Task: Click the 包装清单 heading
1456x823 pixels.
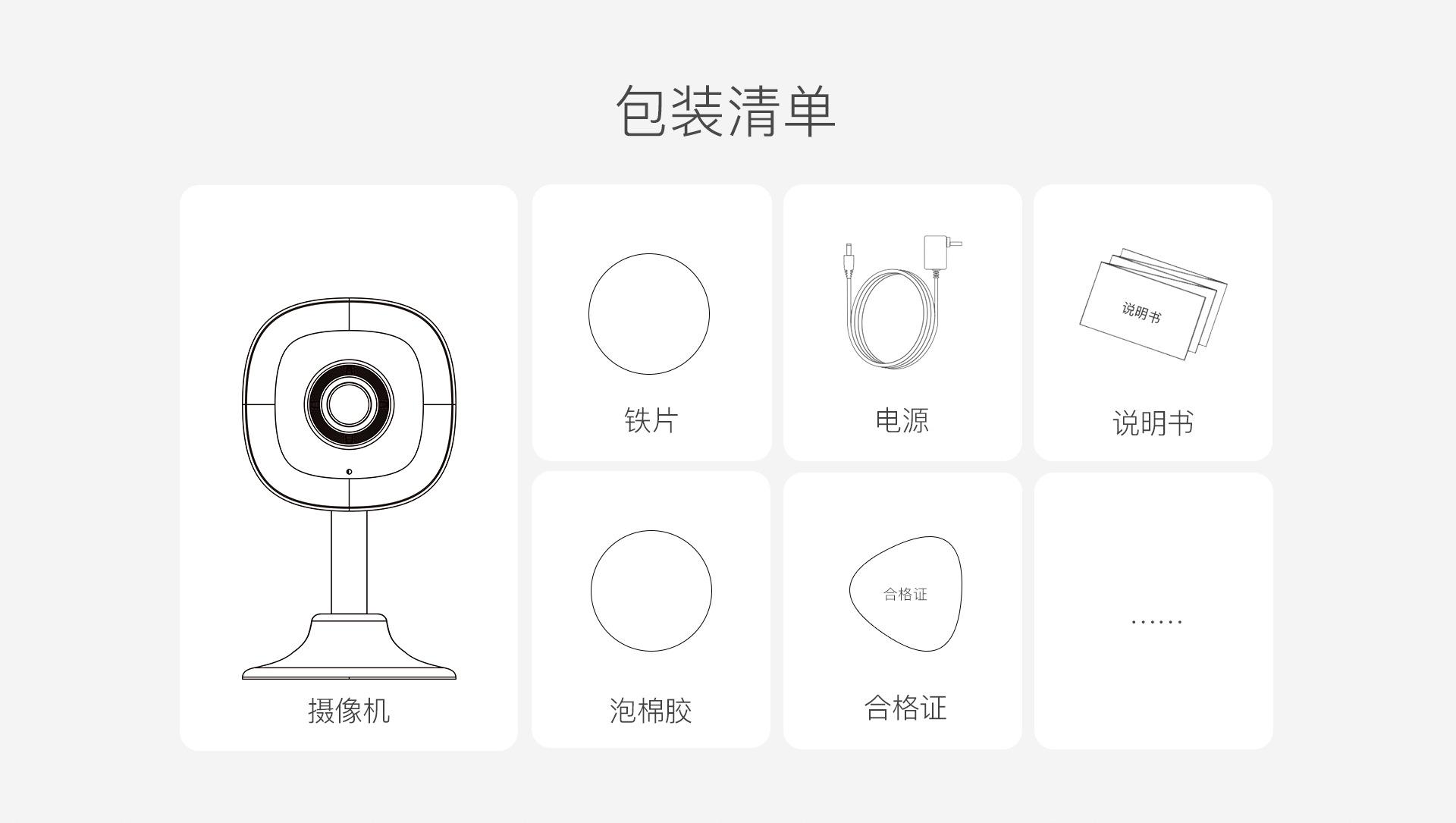Action: 726,112
